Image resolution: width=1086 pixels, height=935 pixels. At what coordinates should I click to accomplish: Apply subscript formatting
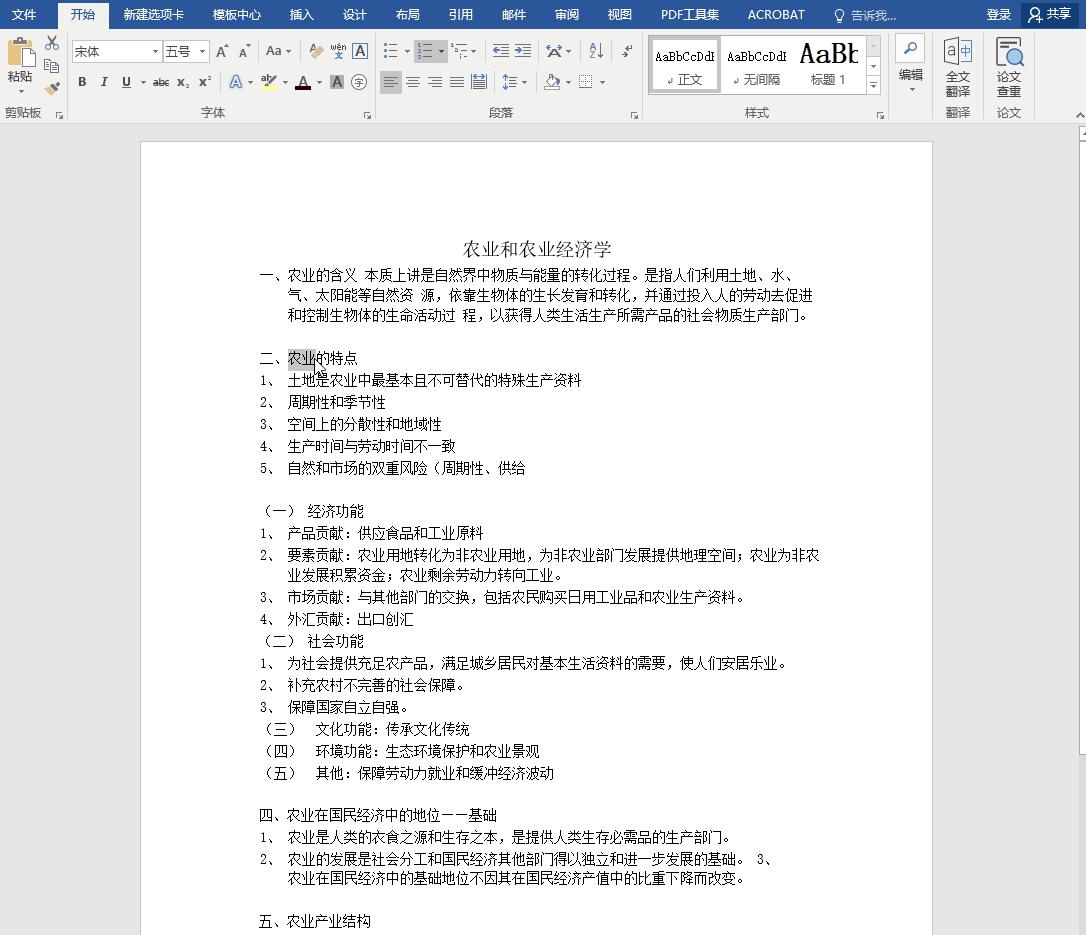click(183, 82)
